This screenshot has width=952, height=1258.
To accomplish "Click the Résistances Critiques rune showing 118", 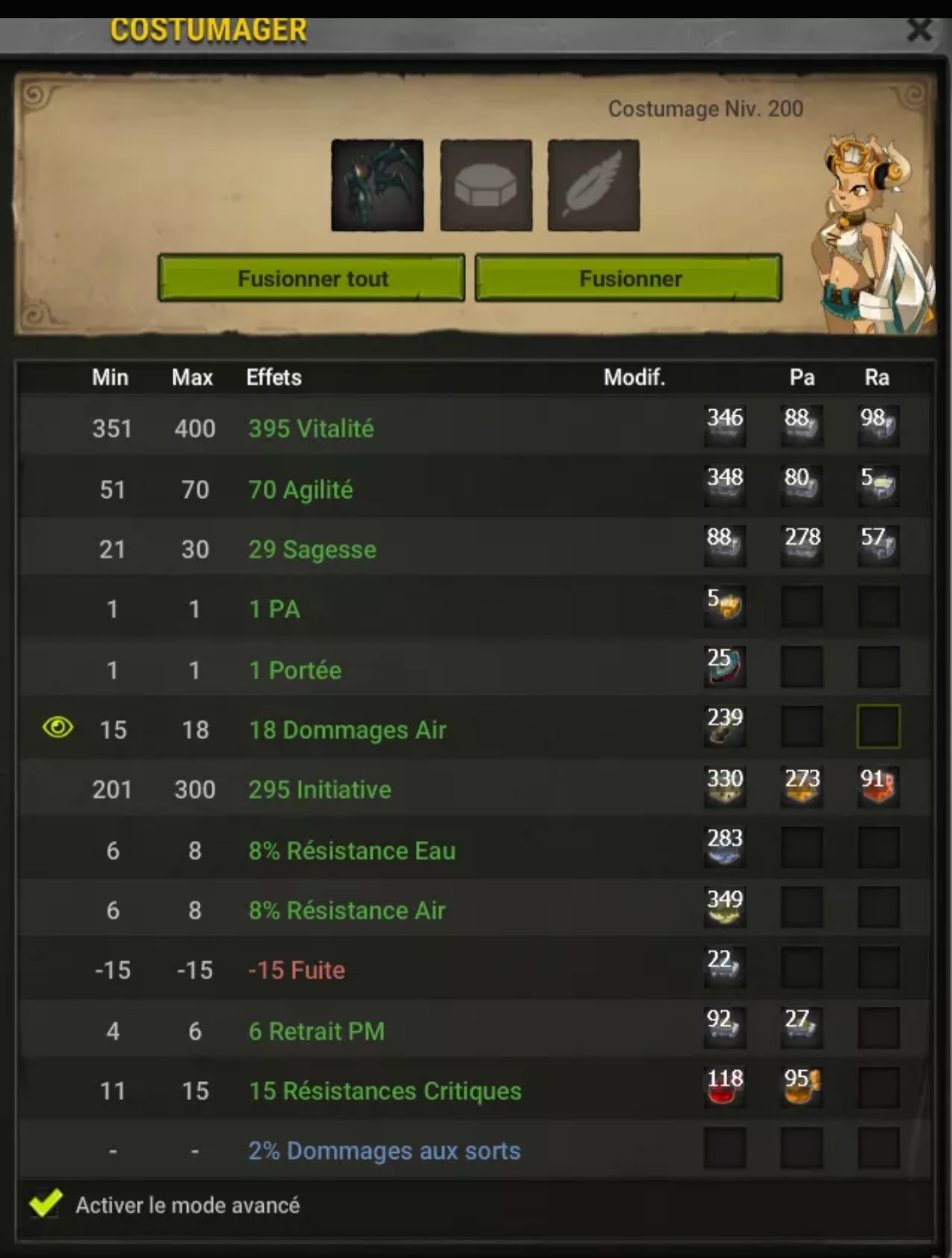I will (725, 1087).
